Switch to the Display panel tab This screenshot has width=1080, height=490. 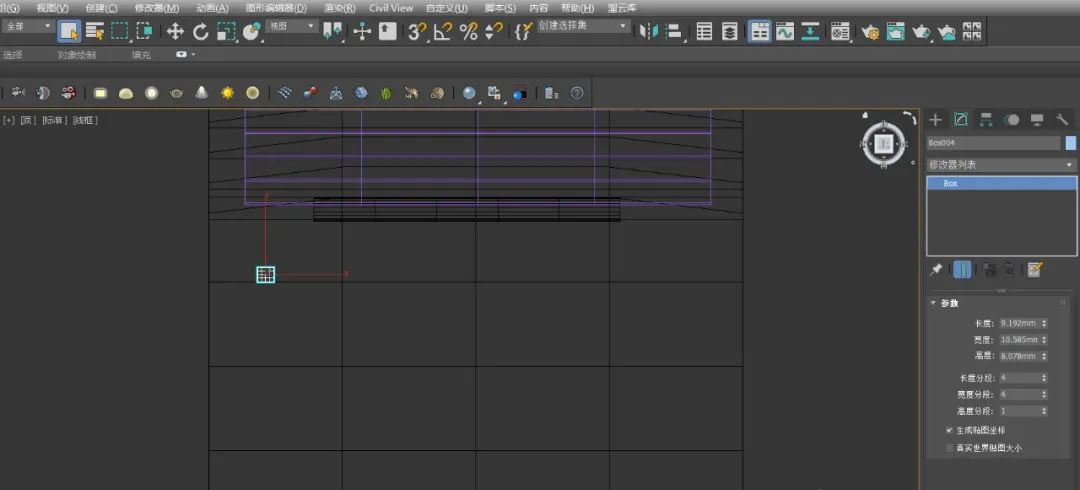[1037, 120]
